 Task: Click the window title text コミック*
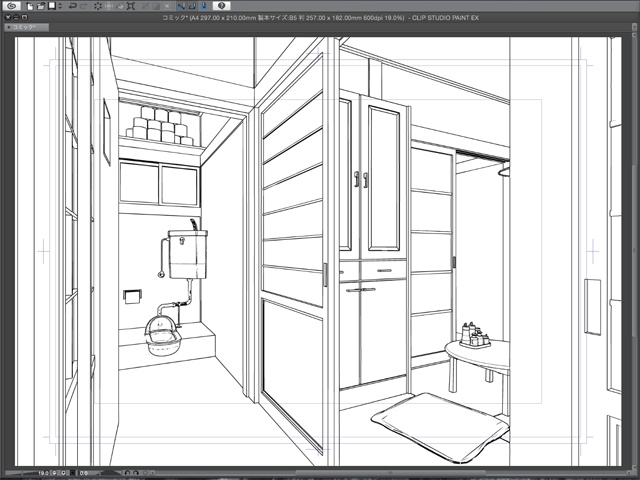pos(174,18)
